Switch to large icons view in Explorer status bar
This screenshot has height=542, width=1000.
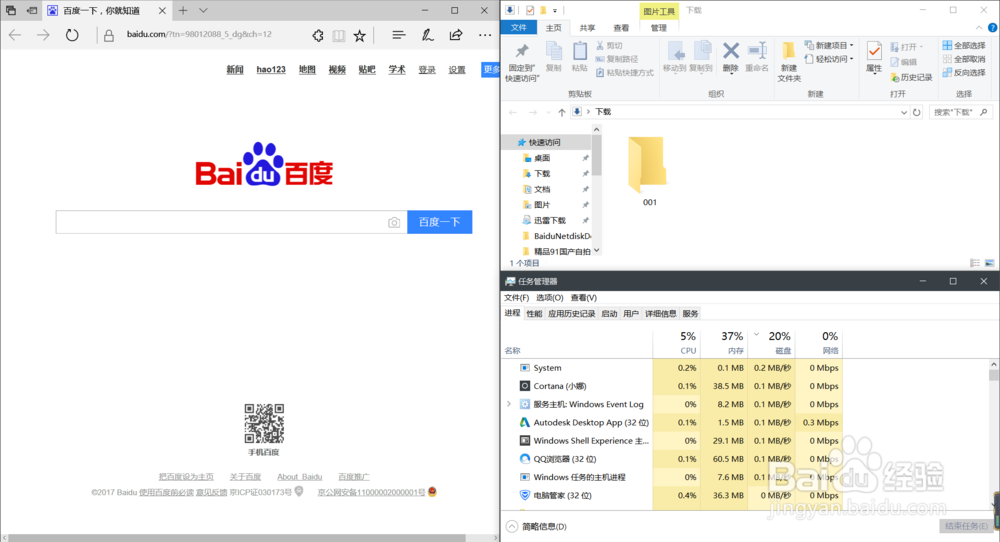[x=989, y=263]
